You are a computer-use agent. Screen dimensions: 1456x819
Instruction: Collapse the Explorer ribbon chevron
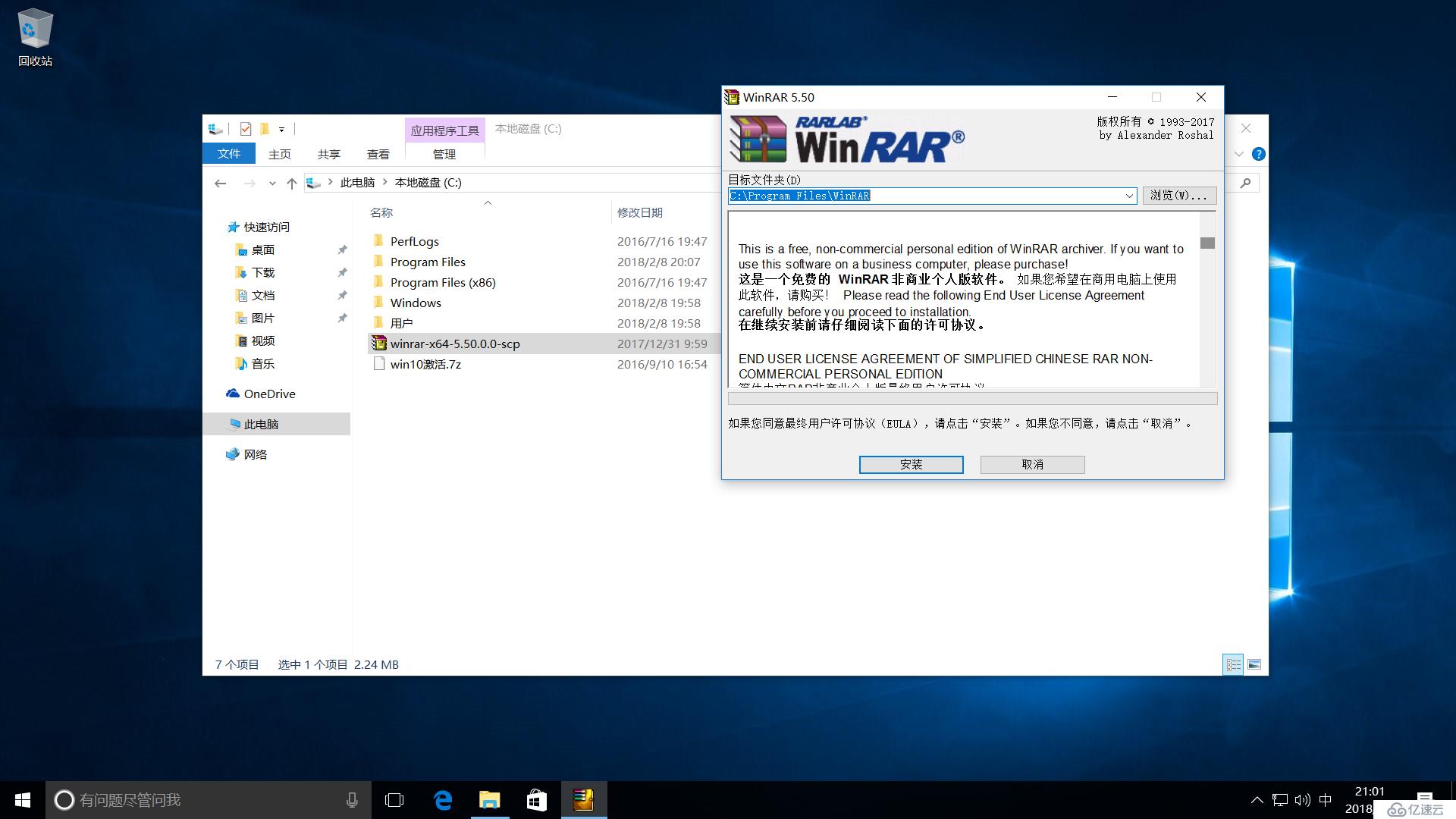click(x=1239, y=154)
